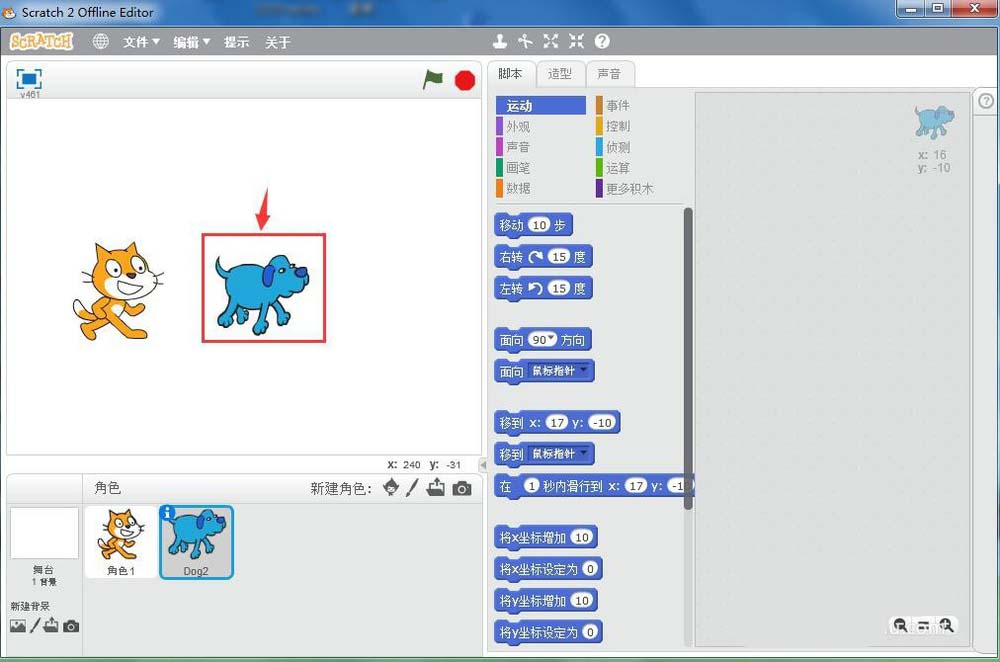Viewport: 1000px width, 662px height.
Task: Collapse the stage panel with small arrow
Action: [483, 465]
